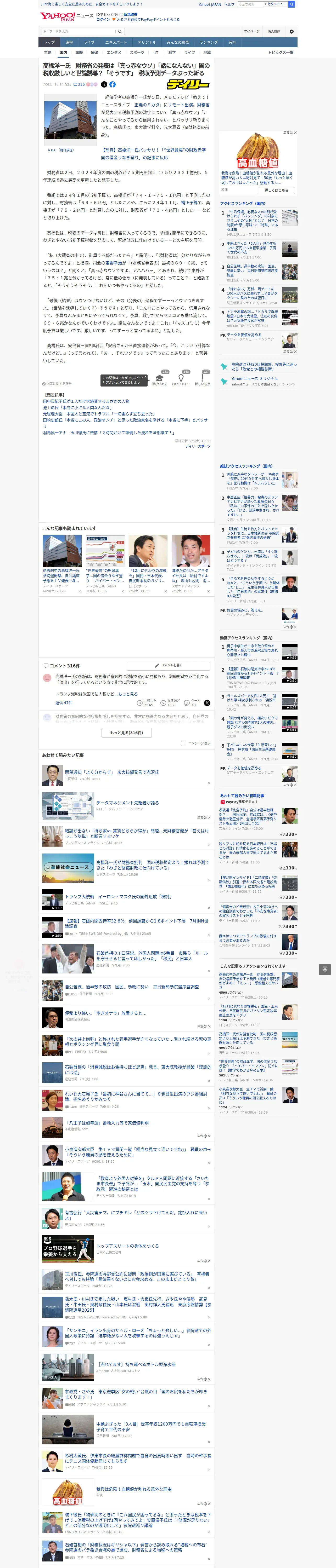The height and width of the screenshot is (1568, 336).
Task: Click 詳しくはこちら ad button
Action: (276, 190)
